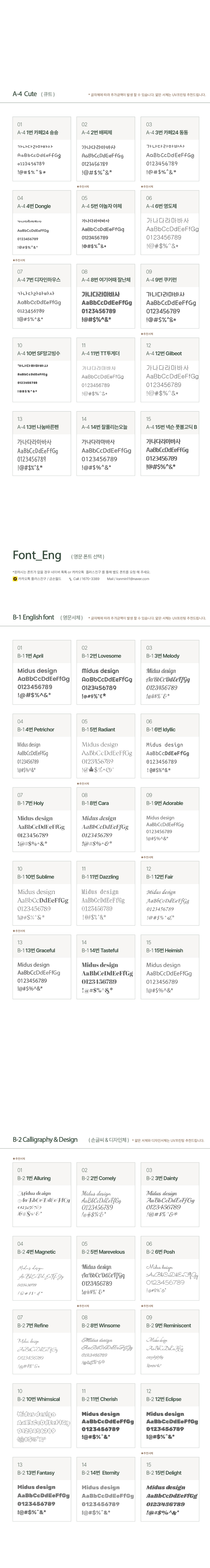Image resolution: width=210 pixels, height=1568 pixels.
Task: Choose the B-1 3번 Melody font sample
Action: pyautogui.click(x=170, y=672)
